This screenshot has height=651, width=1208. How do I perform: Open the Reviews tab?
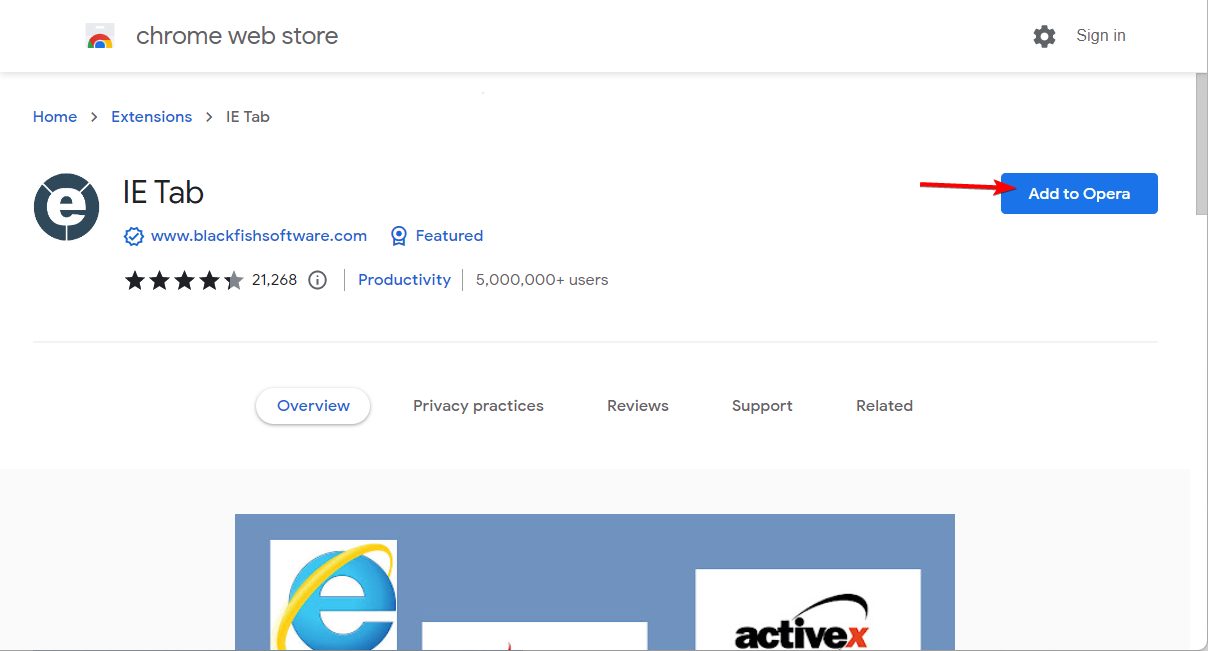coord(638,406)
